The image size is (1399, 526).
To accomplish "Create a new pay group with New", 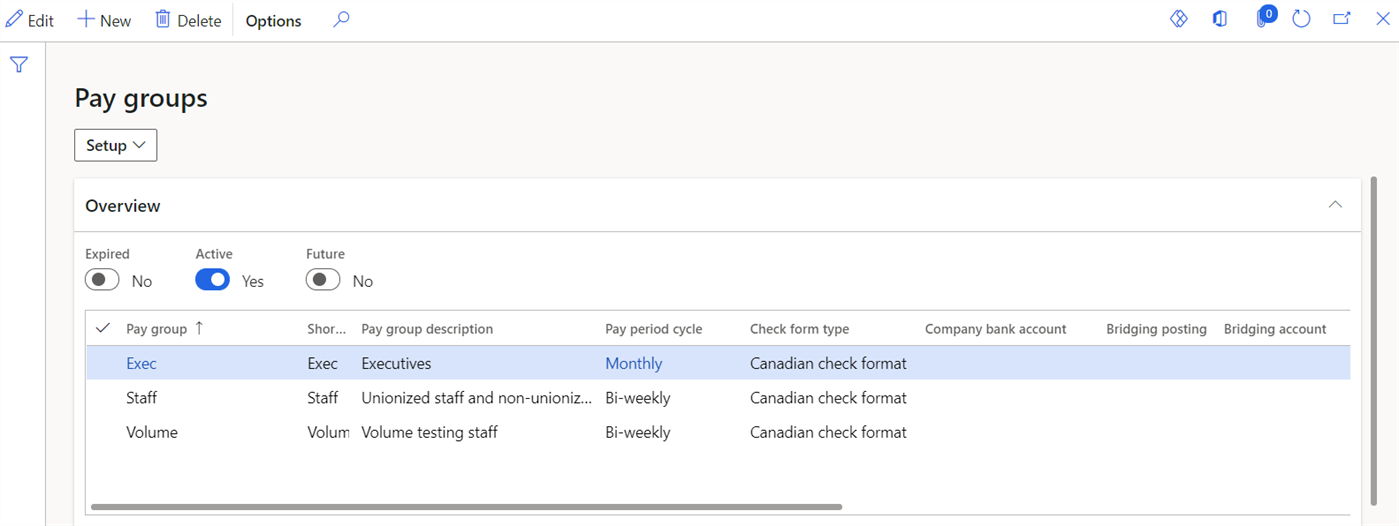I will pyautogui.click(x=105, y=20).
